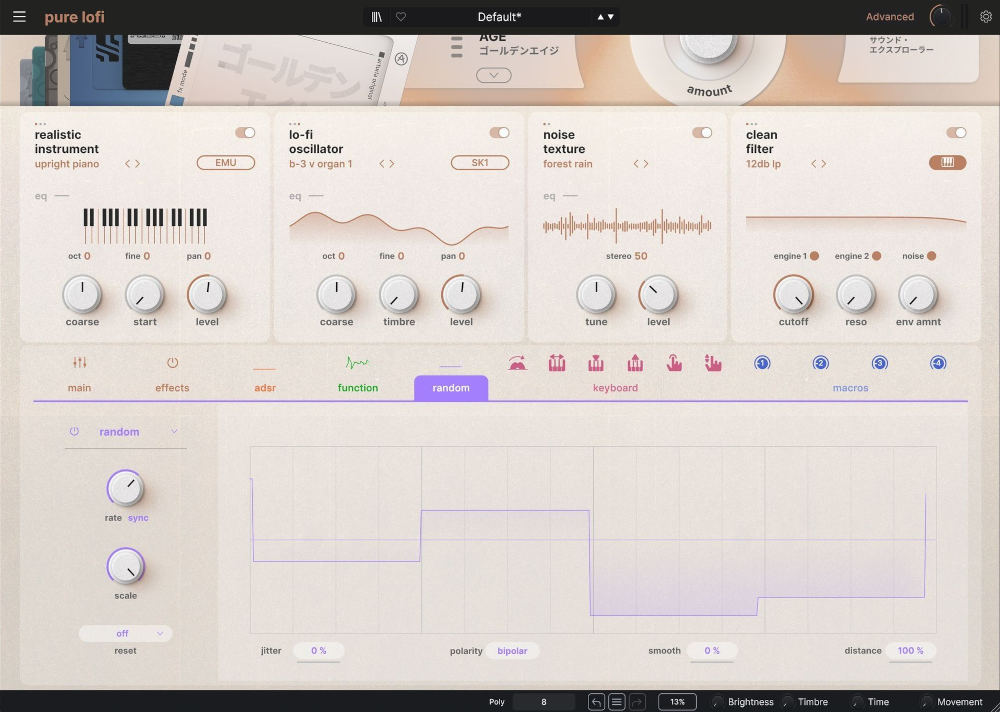The width and height of the screenshot is (1000, 712).
Task: Click the undo arrow in bottom bar
Action: (596, 702)
